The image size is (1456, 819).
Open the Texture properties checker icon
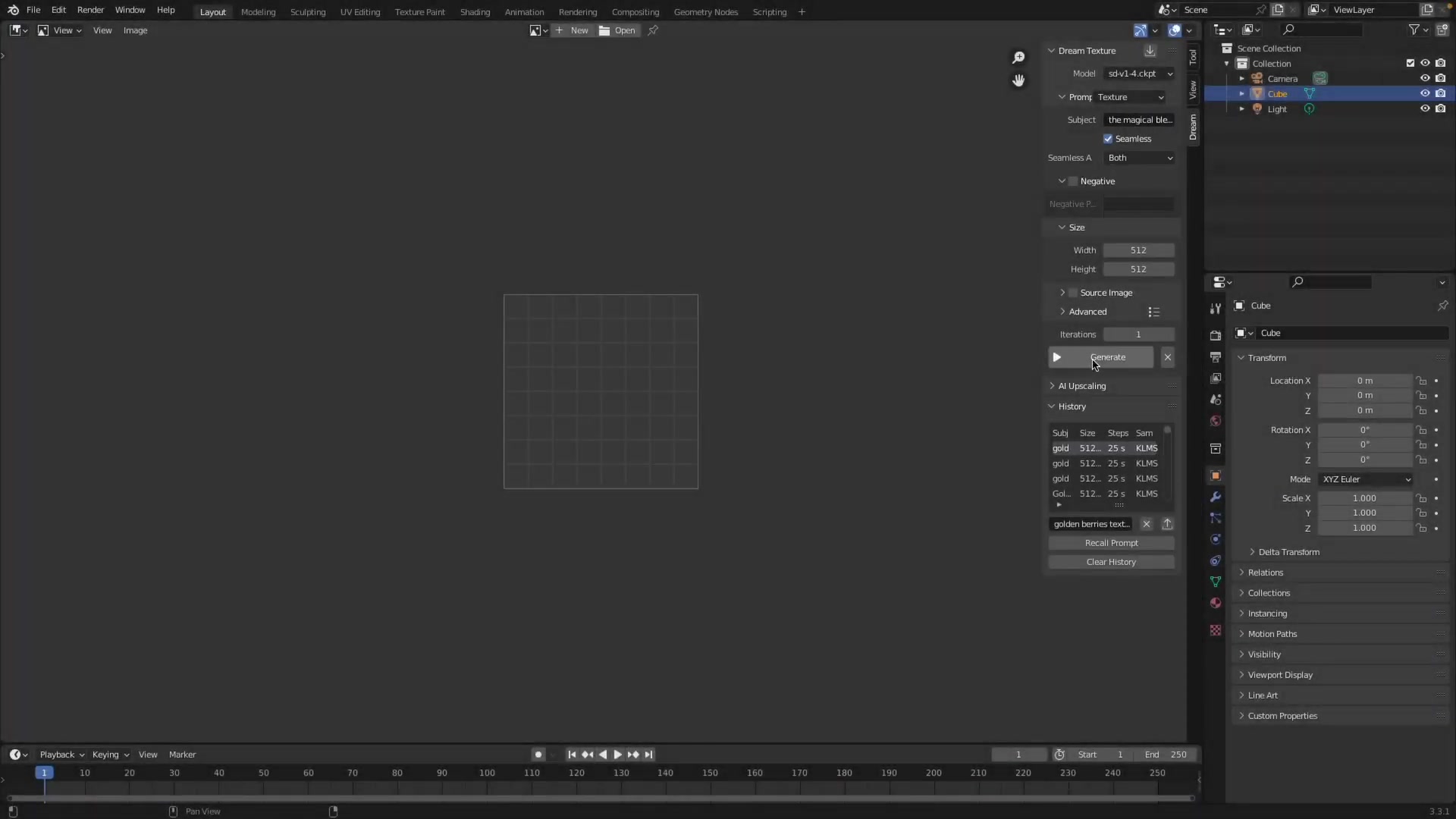(1216, 630)
